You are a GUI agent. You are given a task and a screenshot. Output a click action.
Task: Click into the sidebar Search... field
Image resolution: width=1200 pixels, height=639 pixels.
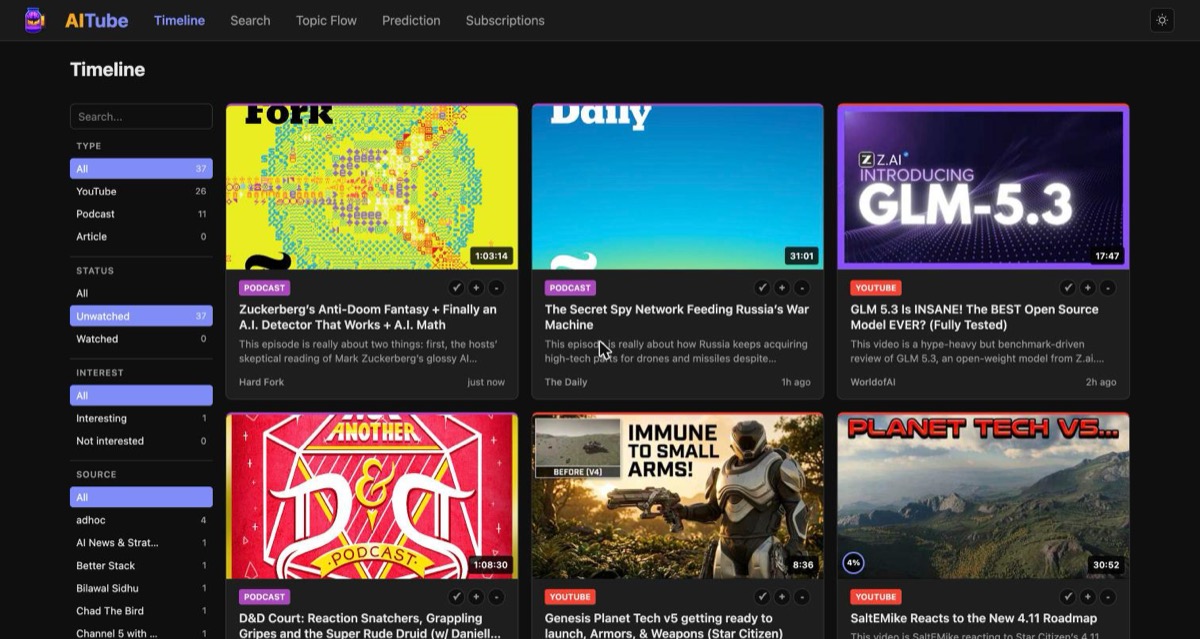pos(141,116)
